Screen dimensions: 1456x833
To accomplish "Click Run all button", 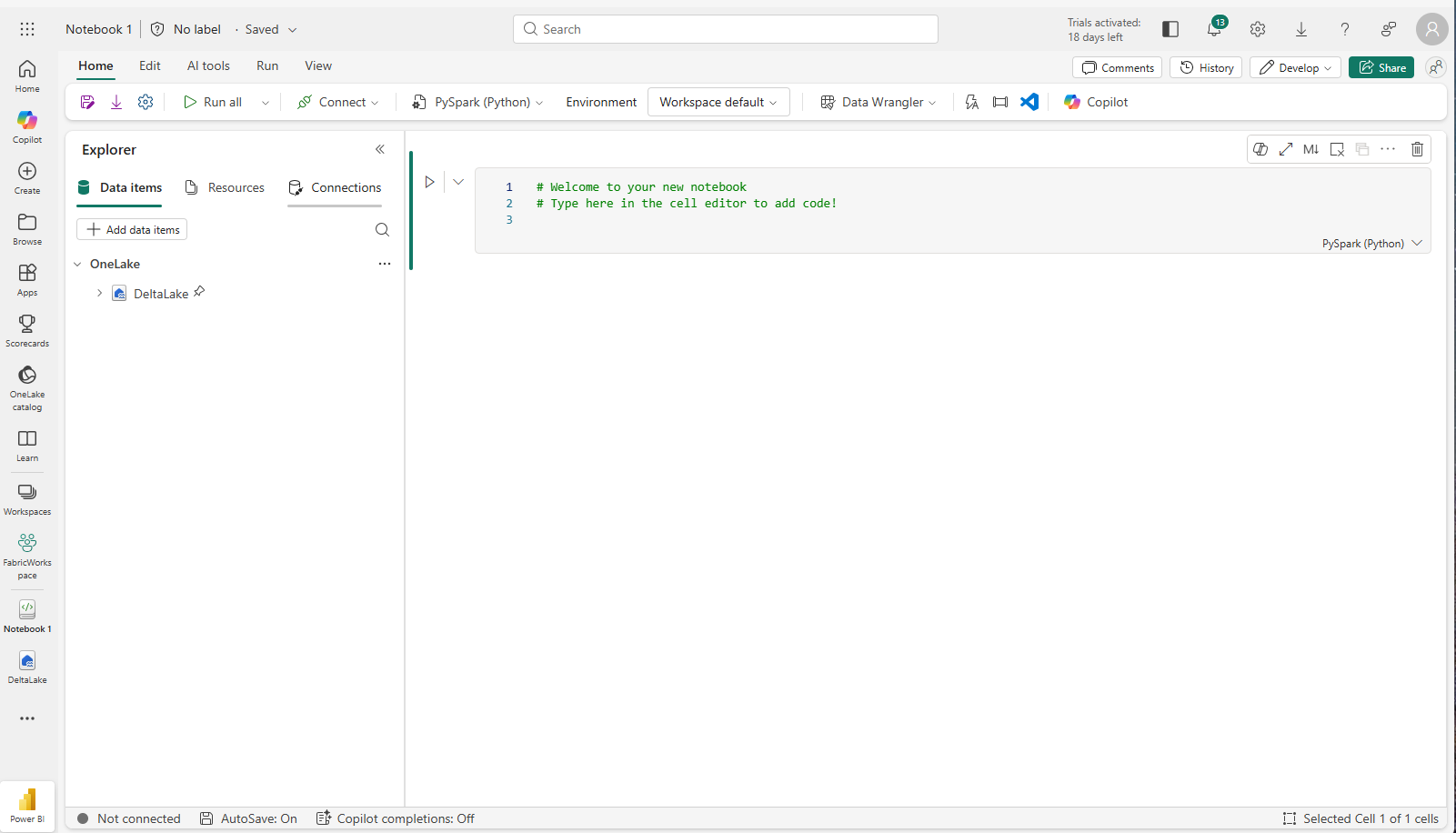I will 213,102.
